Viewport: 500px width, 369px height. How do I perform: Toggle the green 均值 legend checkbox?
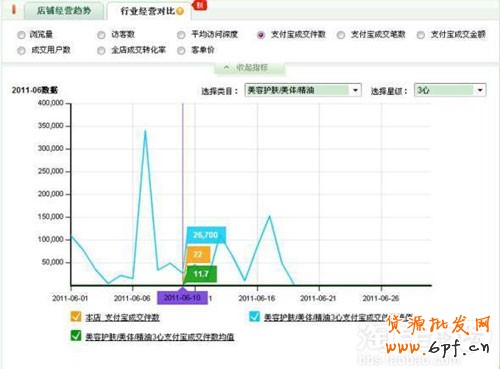pos(76,336)
